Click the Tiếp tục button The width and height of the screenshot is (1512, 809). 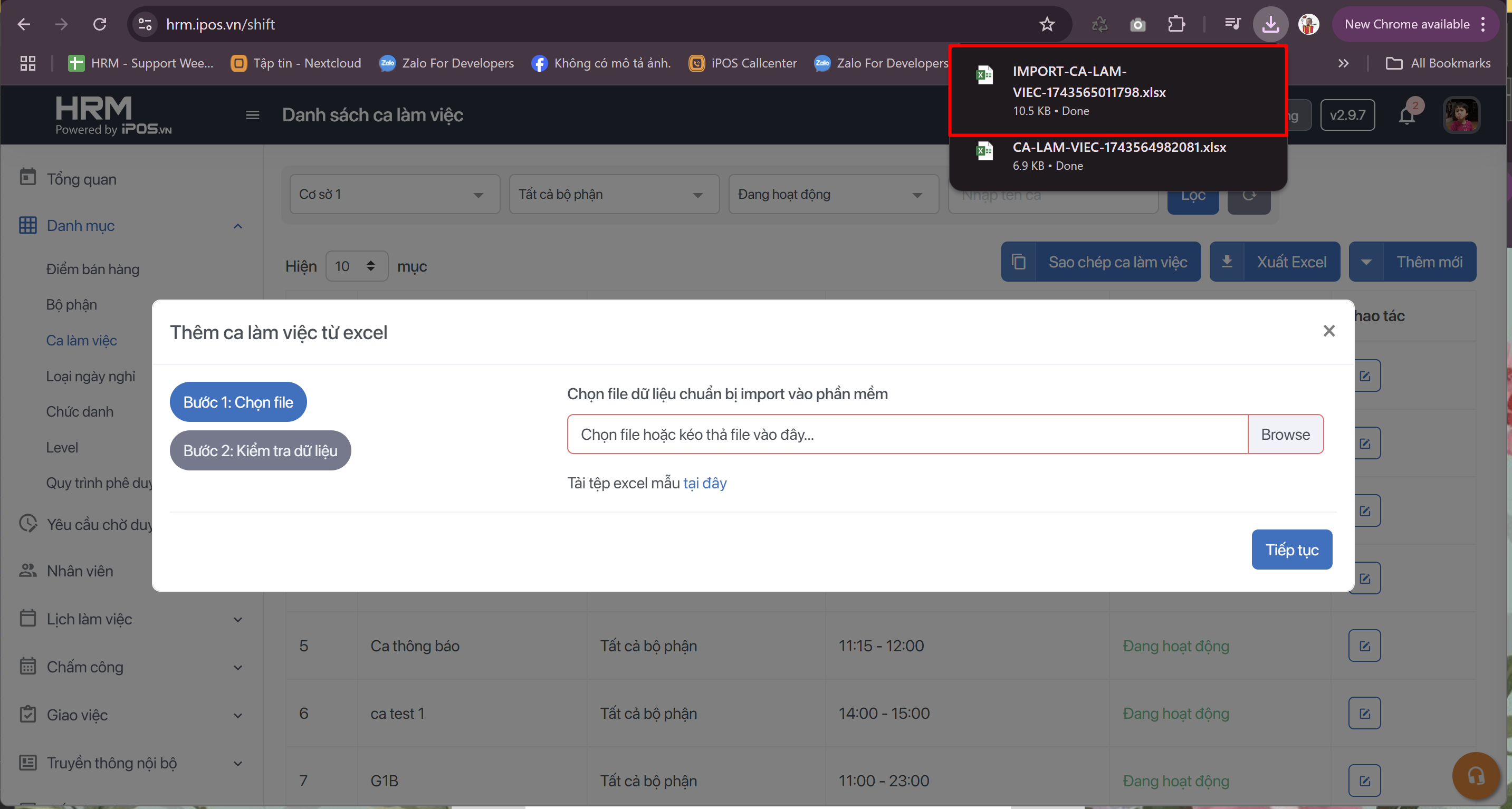pos(1291,550)
